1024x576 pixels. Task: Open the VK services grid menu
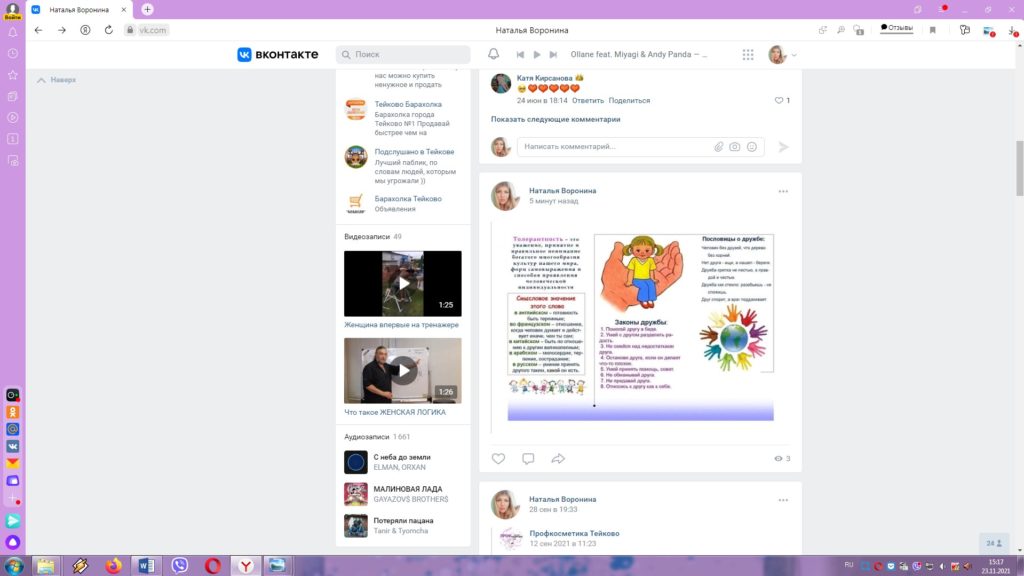click(x=748, y=55)
